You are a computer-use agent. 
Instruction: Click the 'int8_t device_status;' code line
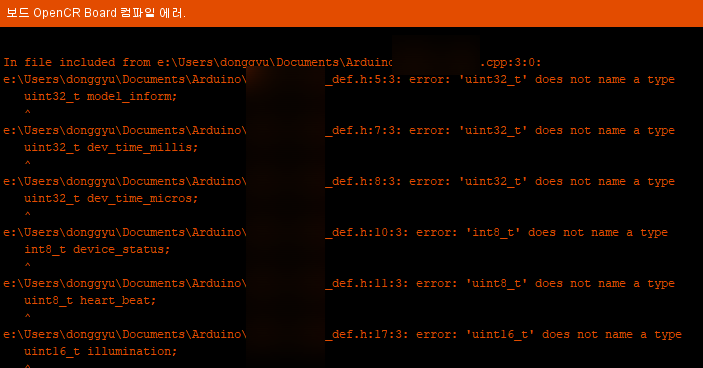click(97, 250)
